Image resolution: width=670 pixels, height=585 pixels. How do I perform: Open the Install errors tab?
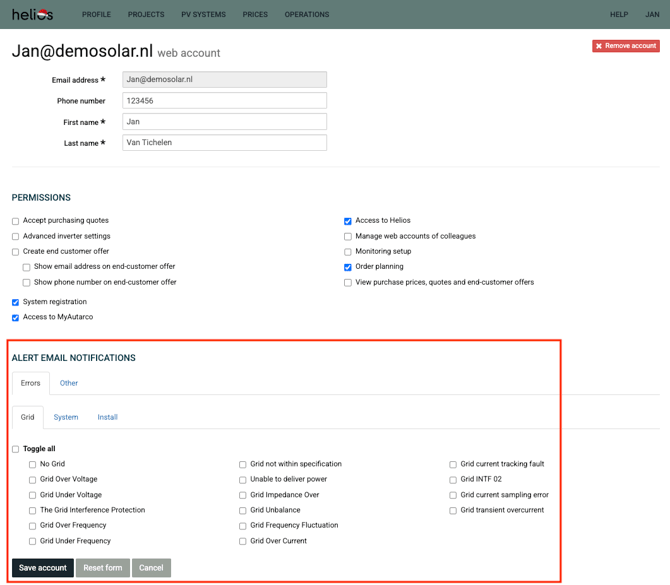107,417
